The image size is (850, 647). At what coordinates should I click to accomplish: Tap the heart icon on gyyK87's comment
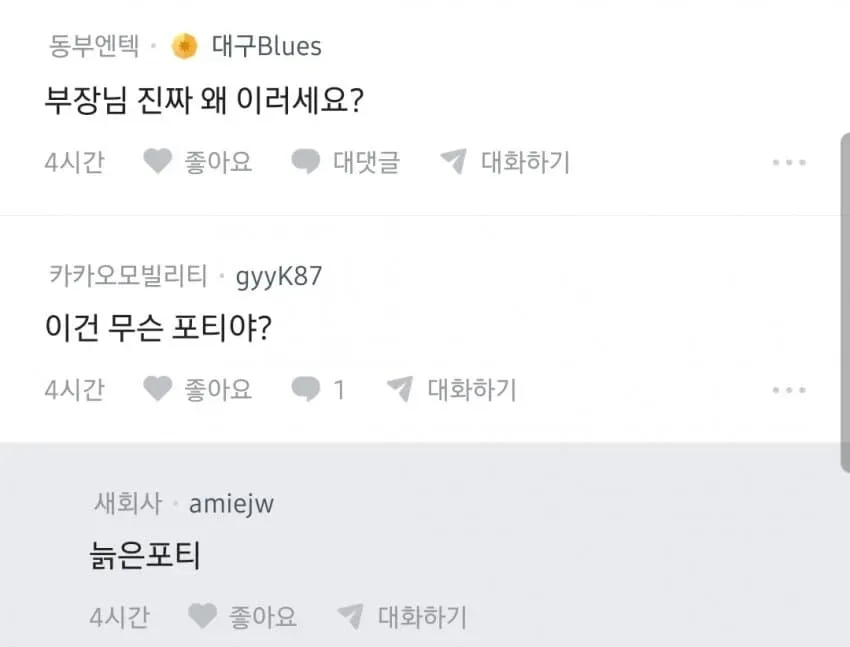158,389
